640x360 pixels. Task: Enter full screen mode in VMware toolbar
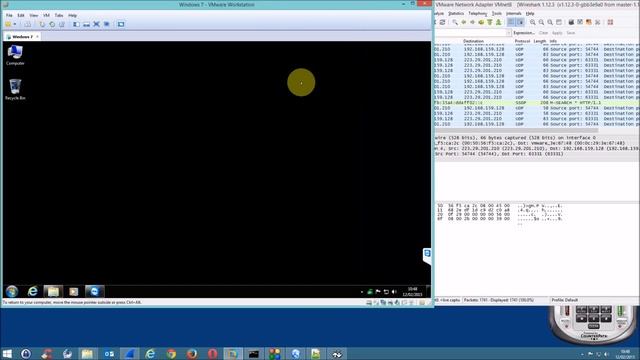(x=96, y=24)
